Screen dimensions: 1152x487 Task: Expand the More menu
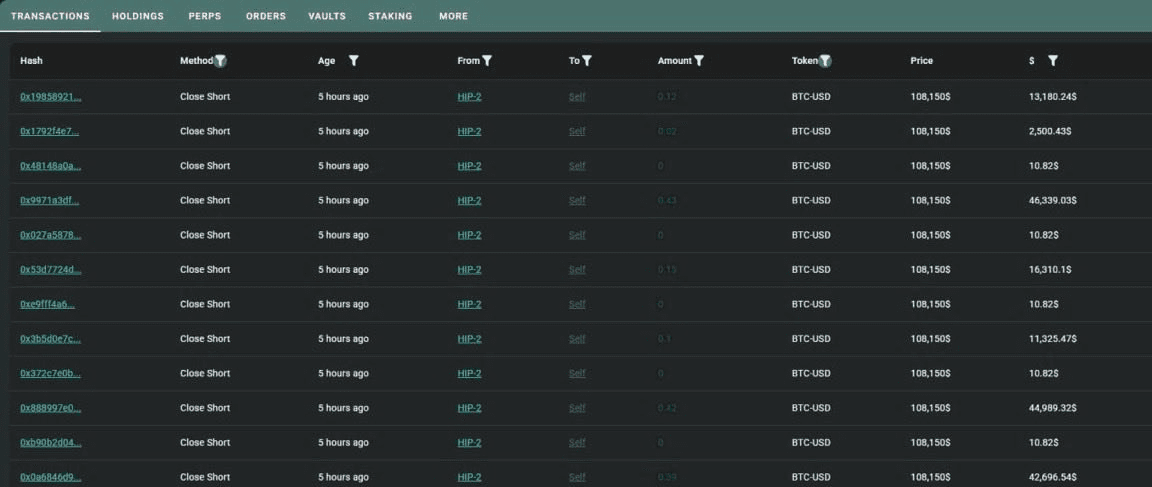[453, 16]
